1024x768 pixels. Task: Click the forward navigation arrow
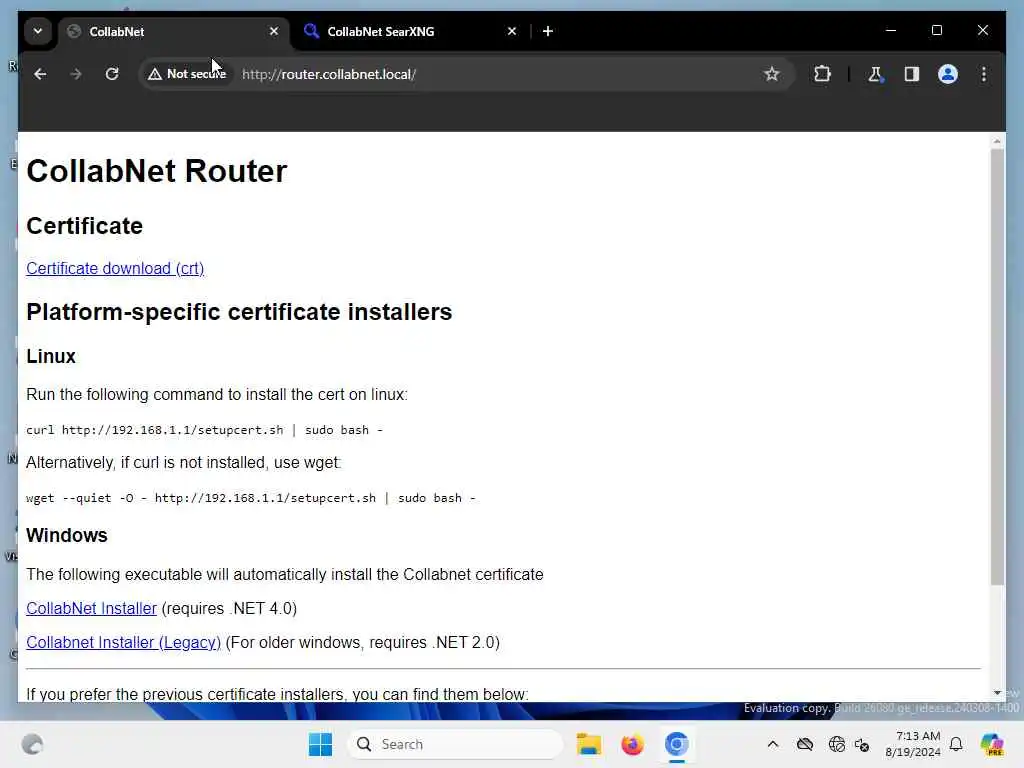76,74
